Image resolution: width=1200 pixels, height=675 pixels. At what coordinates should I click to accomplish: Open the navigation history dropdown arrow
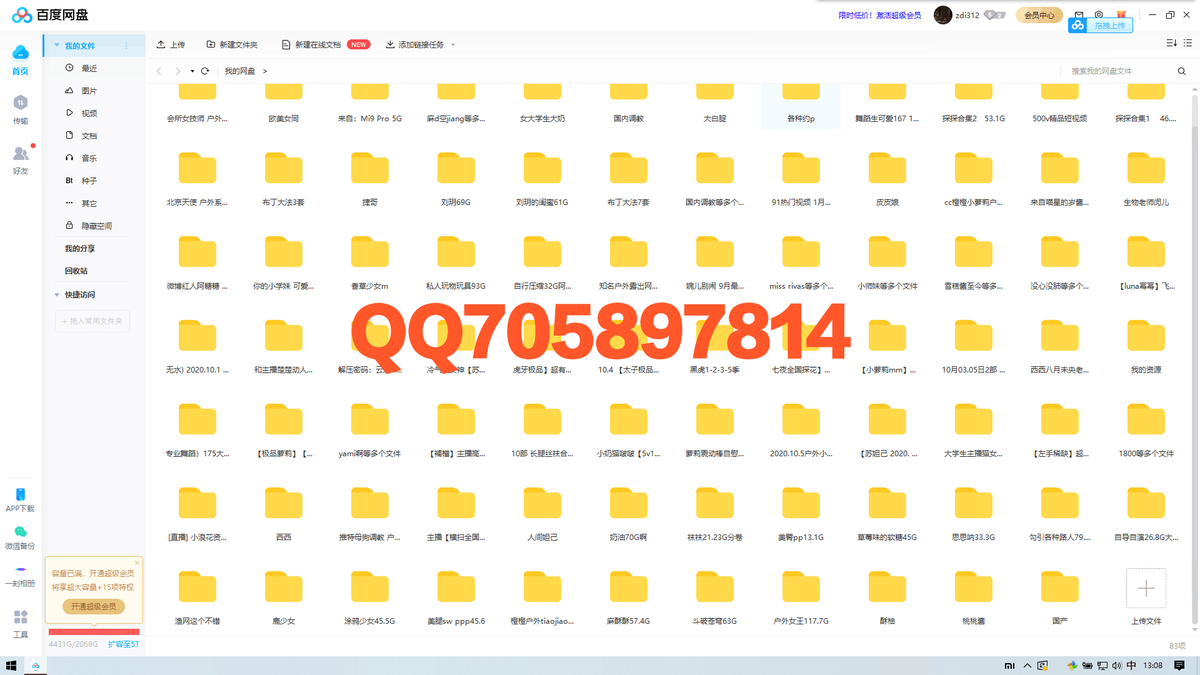[x=192, y=71]
